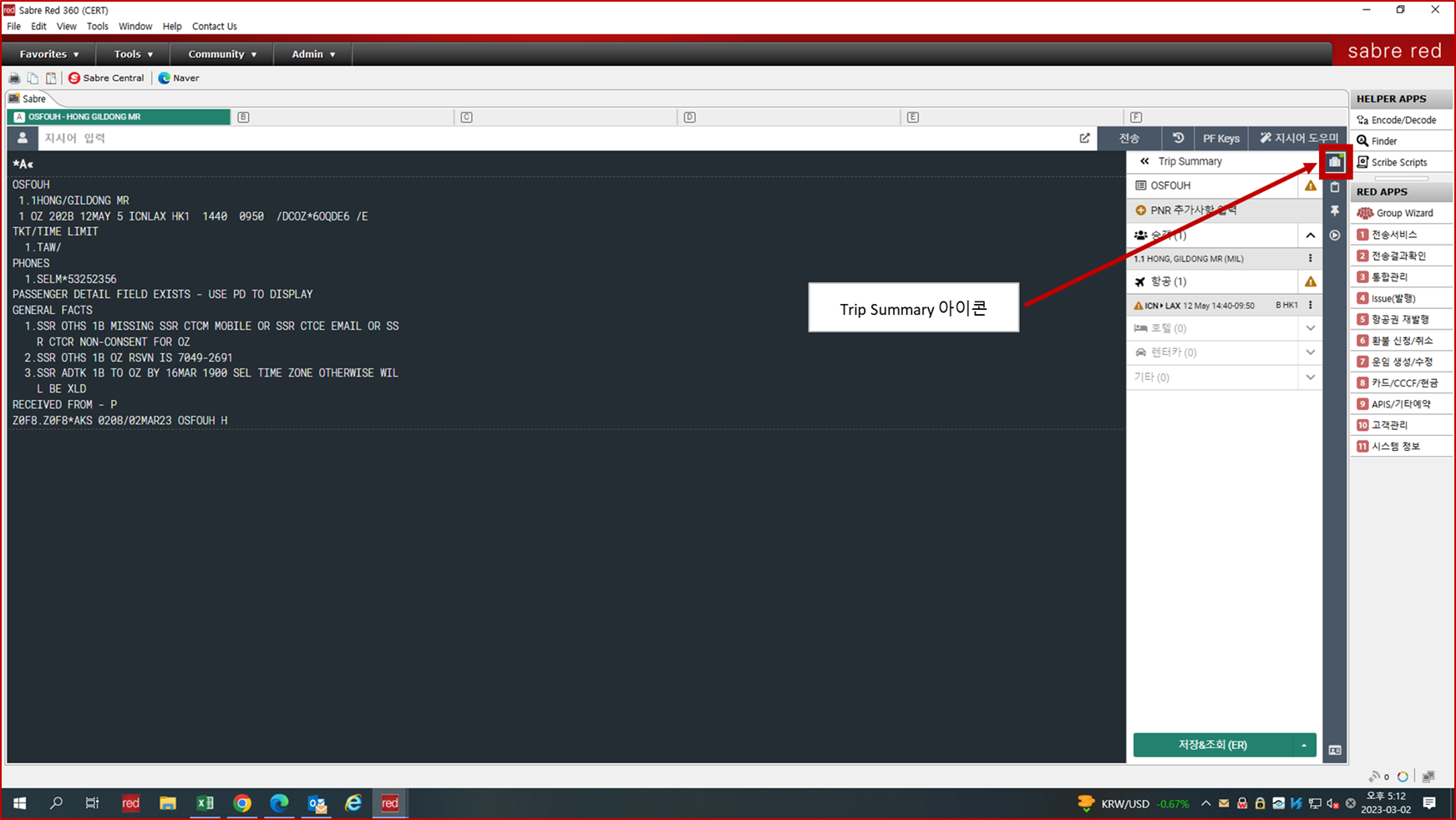Image resolution: width=1456 pixels, height=820 pixels.
Task: Click the 전송 send button
Action: (1129, 138)
